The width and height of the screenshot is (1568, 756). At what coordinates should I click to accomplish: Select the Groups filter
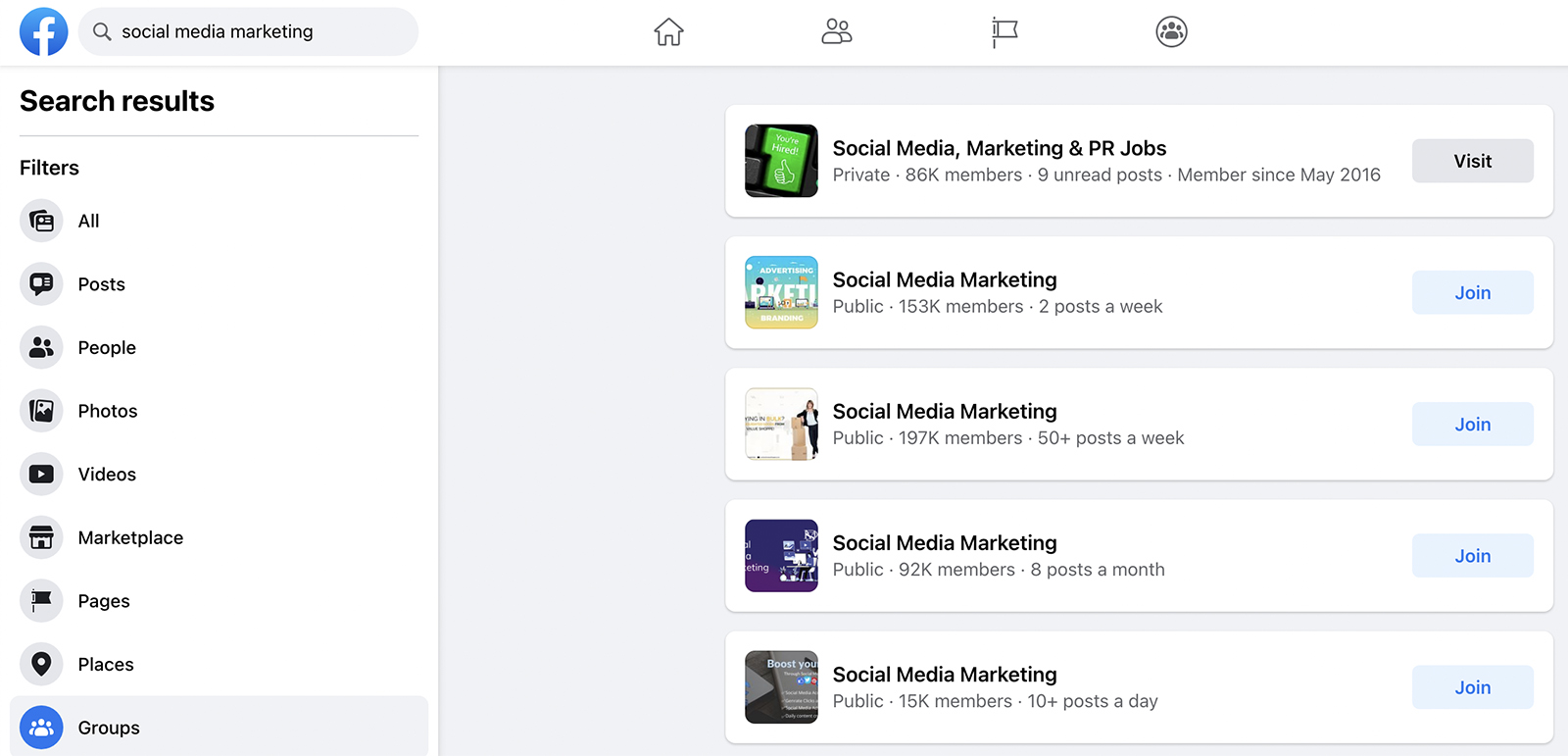pyautogui.click(x=219, y=728)
